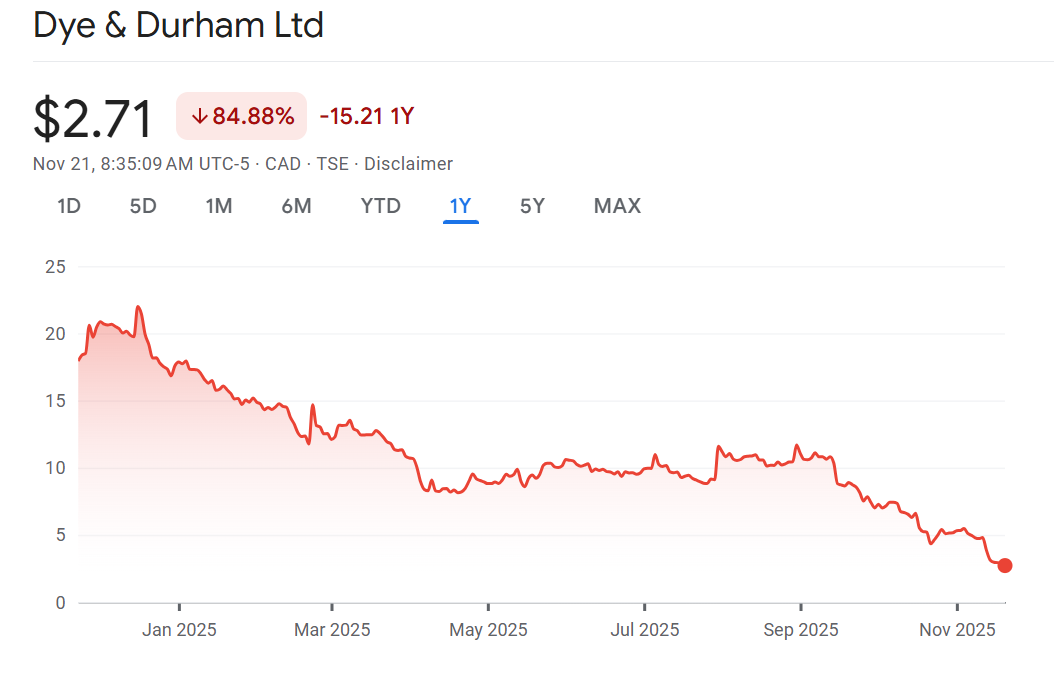Switch to the 5D range tab
This screenshot has height=673, width=1054.
[x=143, y=207]
